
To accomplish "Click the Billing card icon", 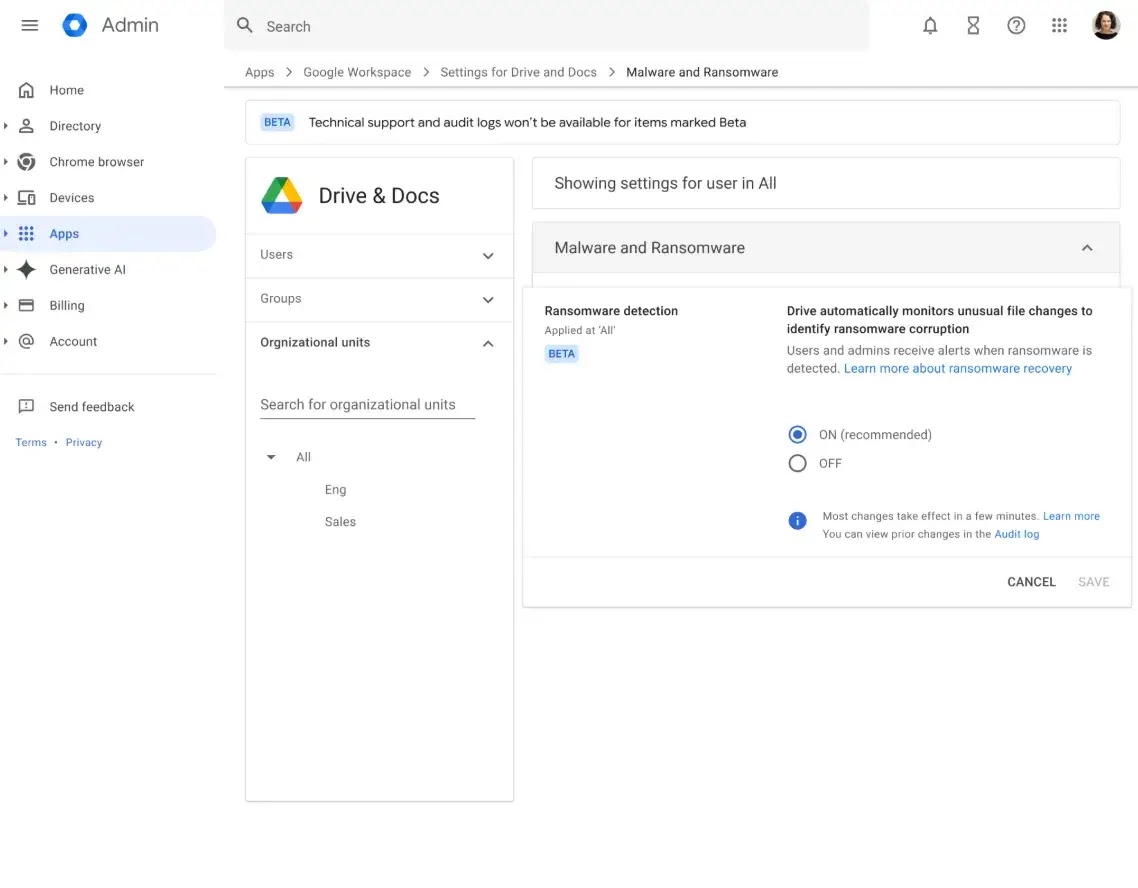I will pyautogui.click(x=26, y=305).
